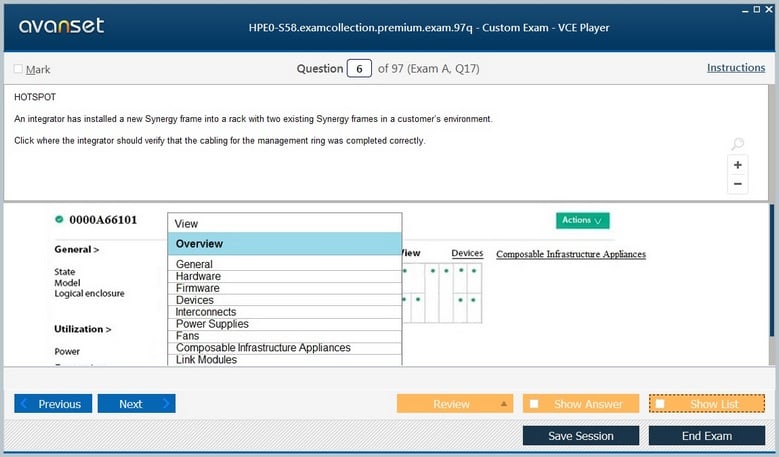Open the Review button
779x457 pixels.
455,404
